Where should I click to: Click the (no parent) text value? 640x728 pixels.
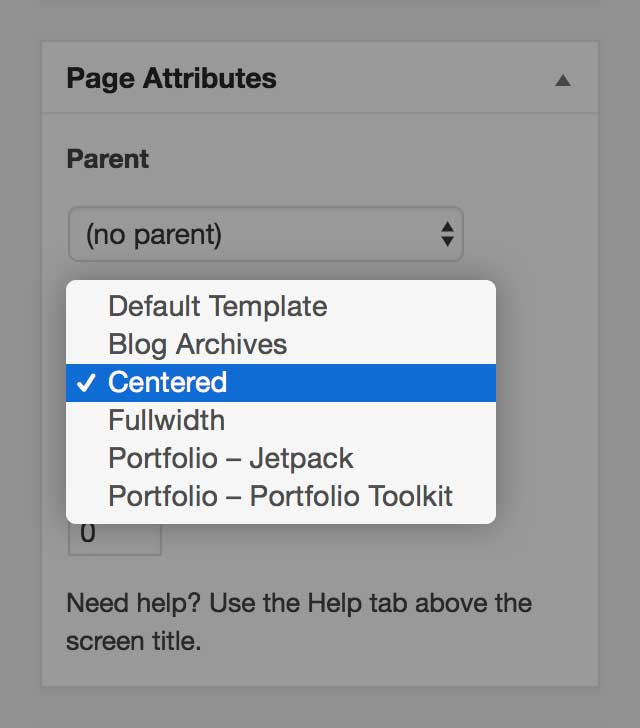[154, 234]
